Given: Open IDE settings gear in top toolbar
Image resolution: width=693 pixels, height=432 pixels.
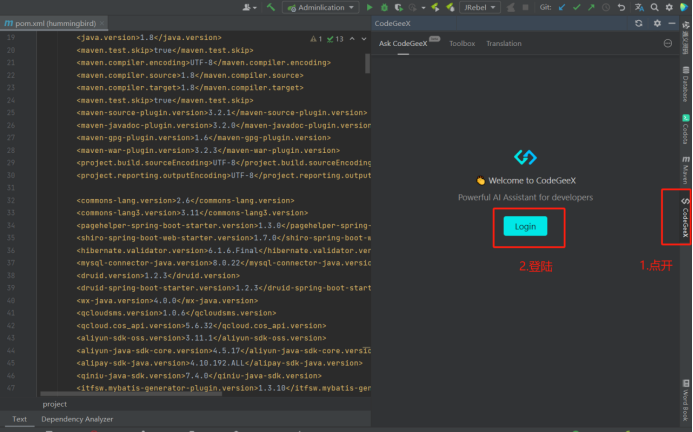Looking at the screenshot, I should pos(669,7).
